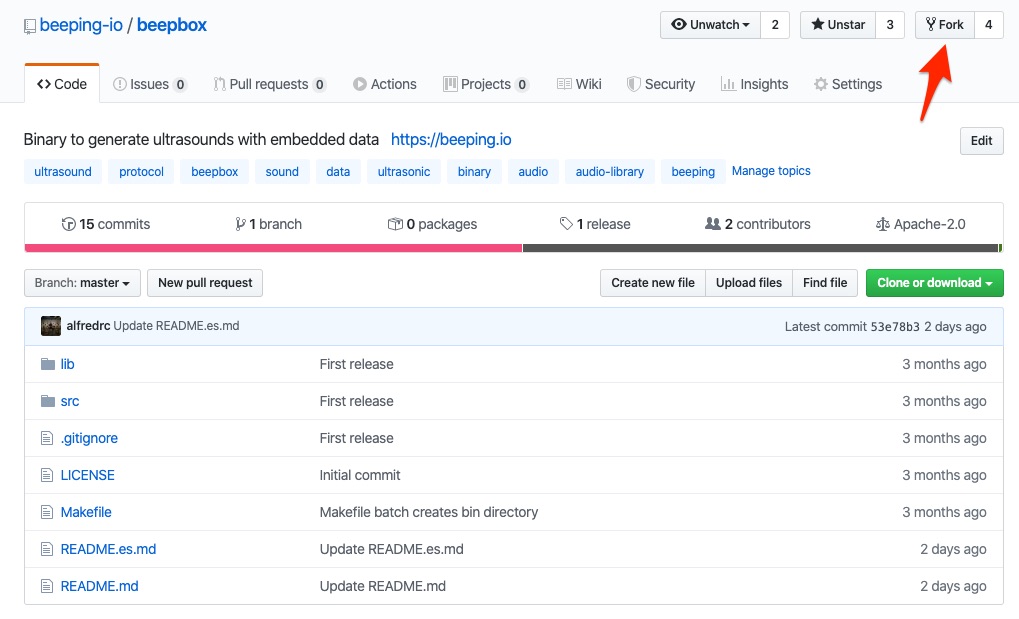Click the Insights graph icon
Viewport: 1019px width, 619px height.
[x=728, y=85]
